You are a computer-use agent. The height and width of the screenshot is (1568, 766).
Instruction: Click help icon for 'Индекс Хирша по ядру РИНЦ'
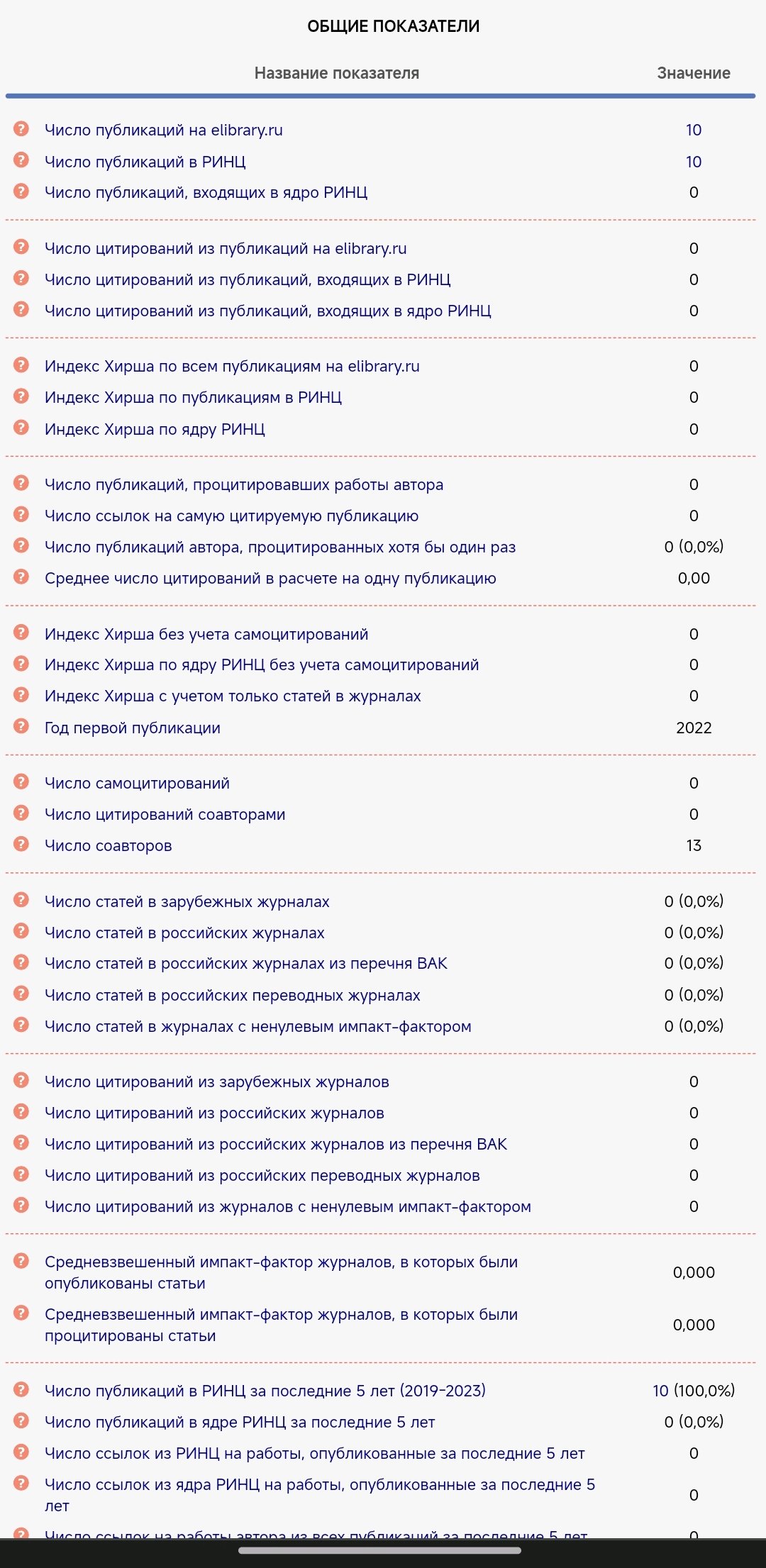click(21, 428)
